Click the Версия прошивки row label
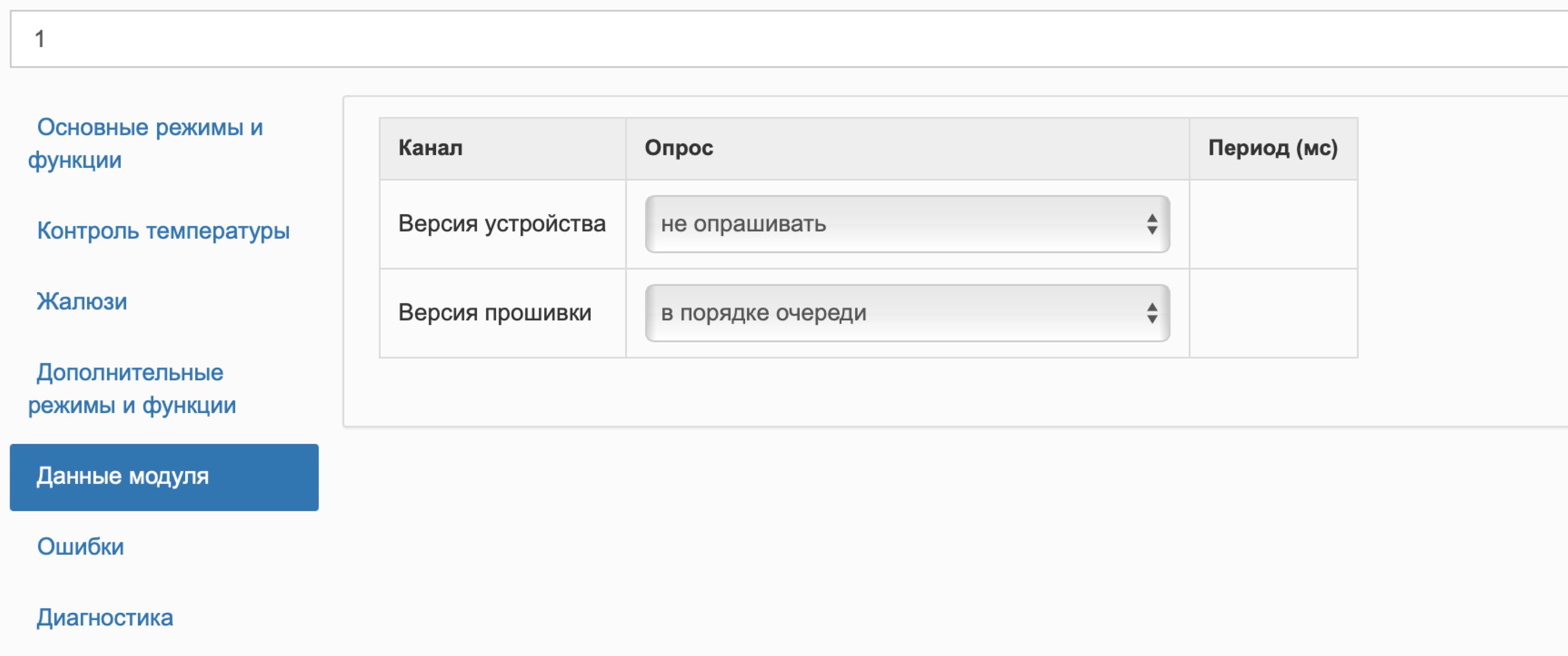 pos(494,313)
